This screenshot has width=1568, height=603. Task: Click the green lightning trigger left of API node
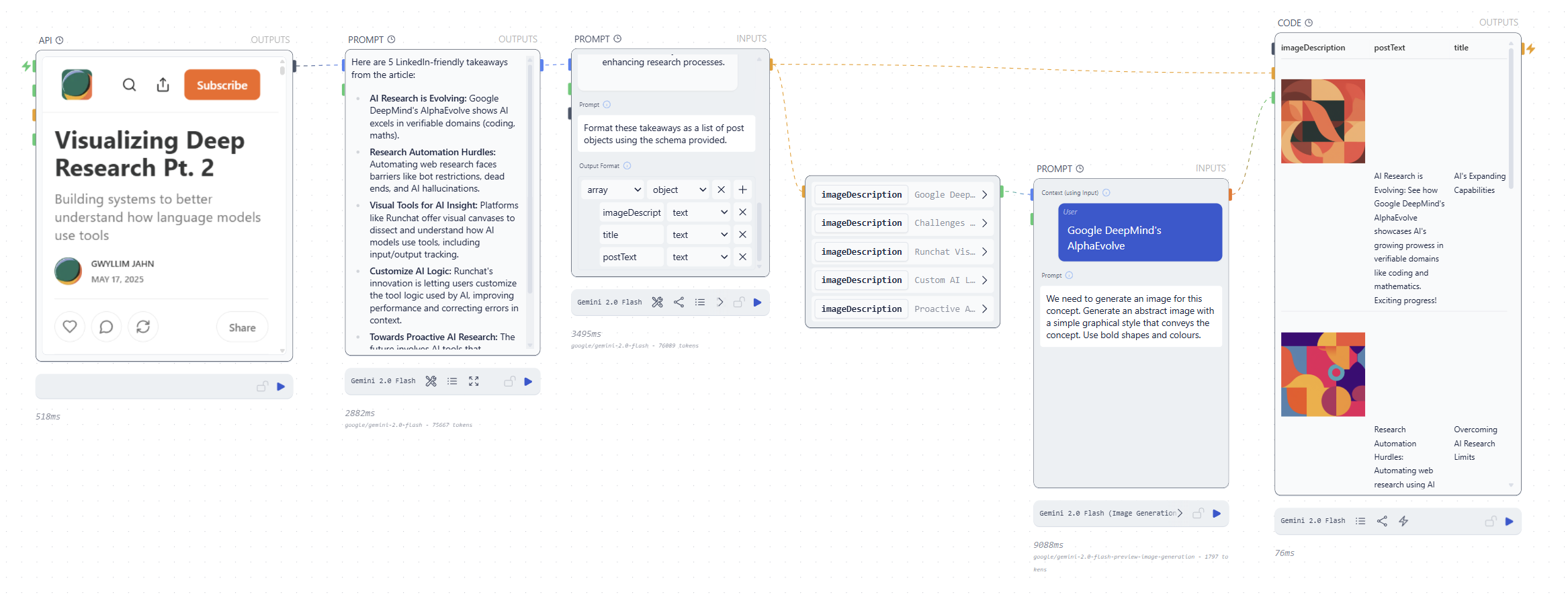(x=26, y=66)
